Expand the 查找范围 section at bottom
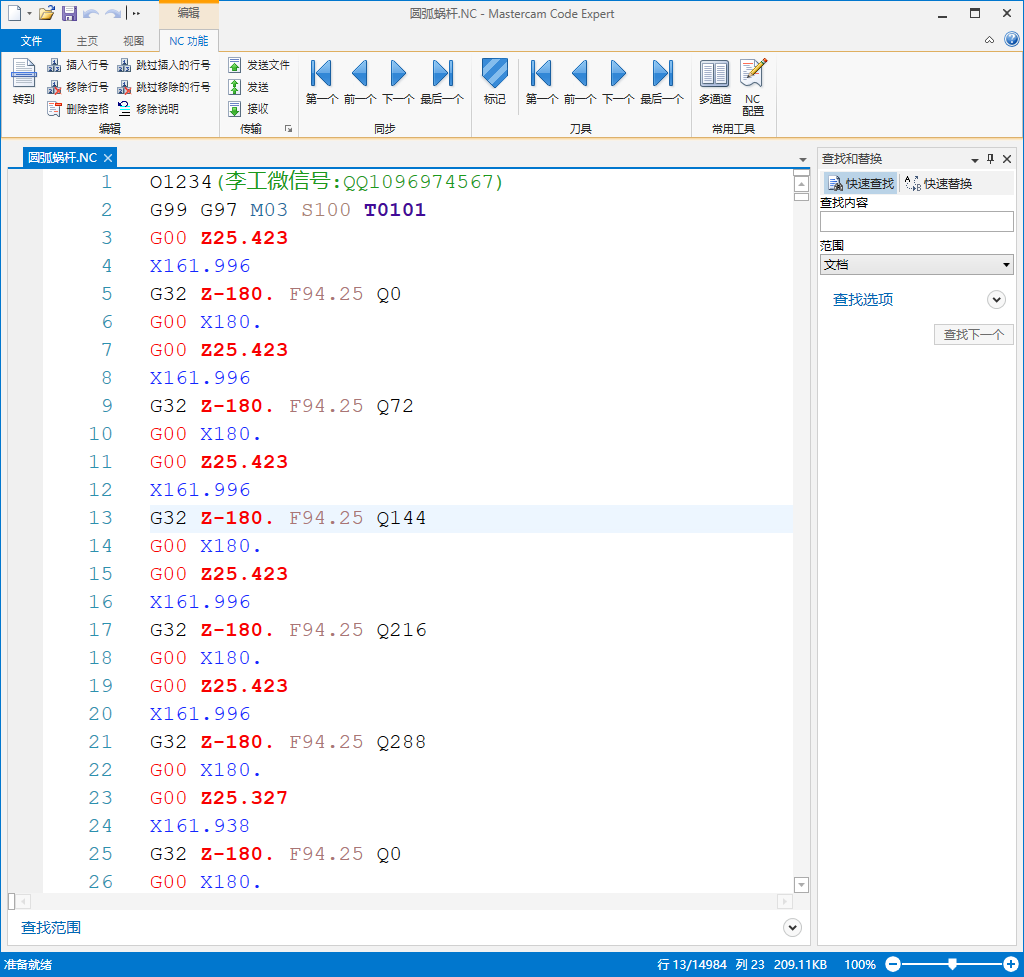 793,928
